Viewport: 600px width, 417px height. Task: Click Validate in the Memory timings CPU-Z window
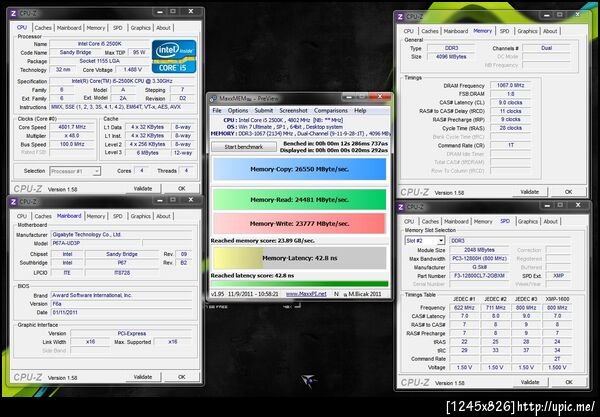[x=530, y=192]
